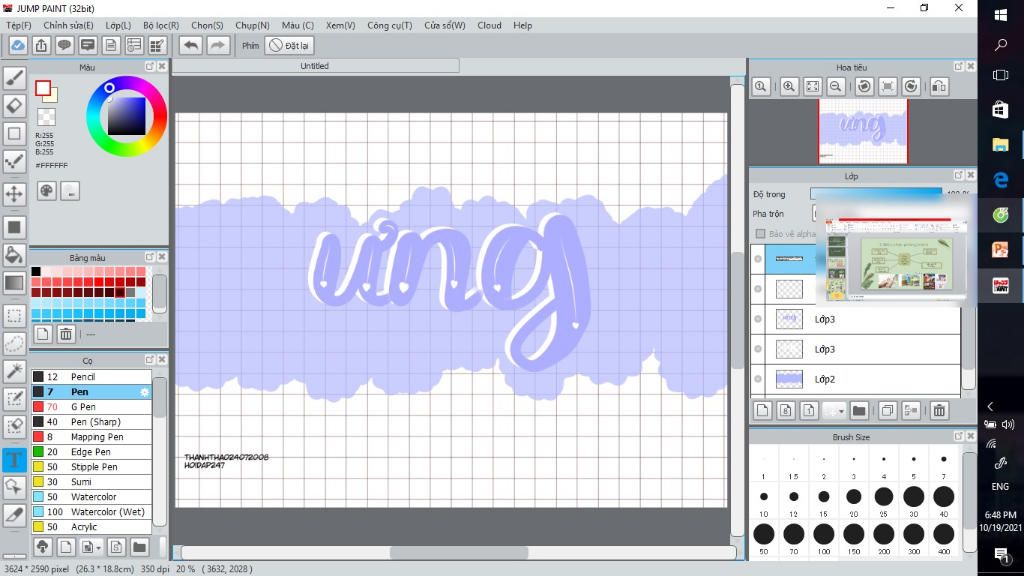Pick the black swatch in Bảng màu

point(36,271)
